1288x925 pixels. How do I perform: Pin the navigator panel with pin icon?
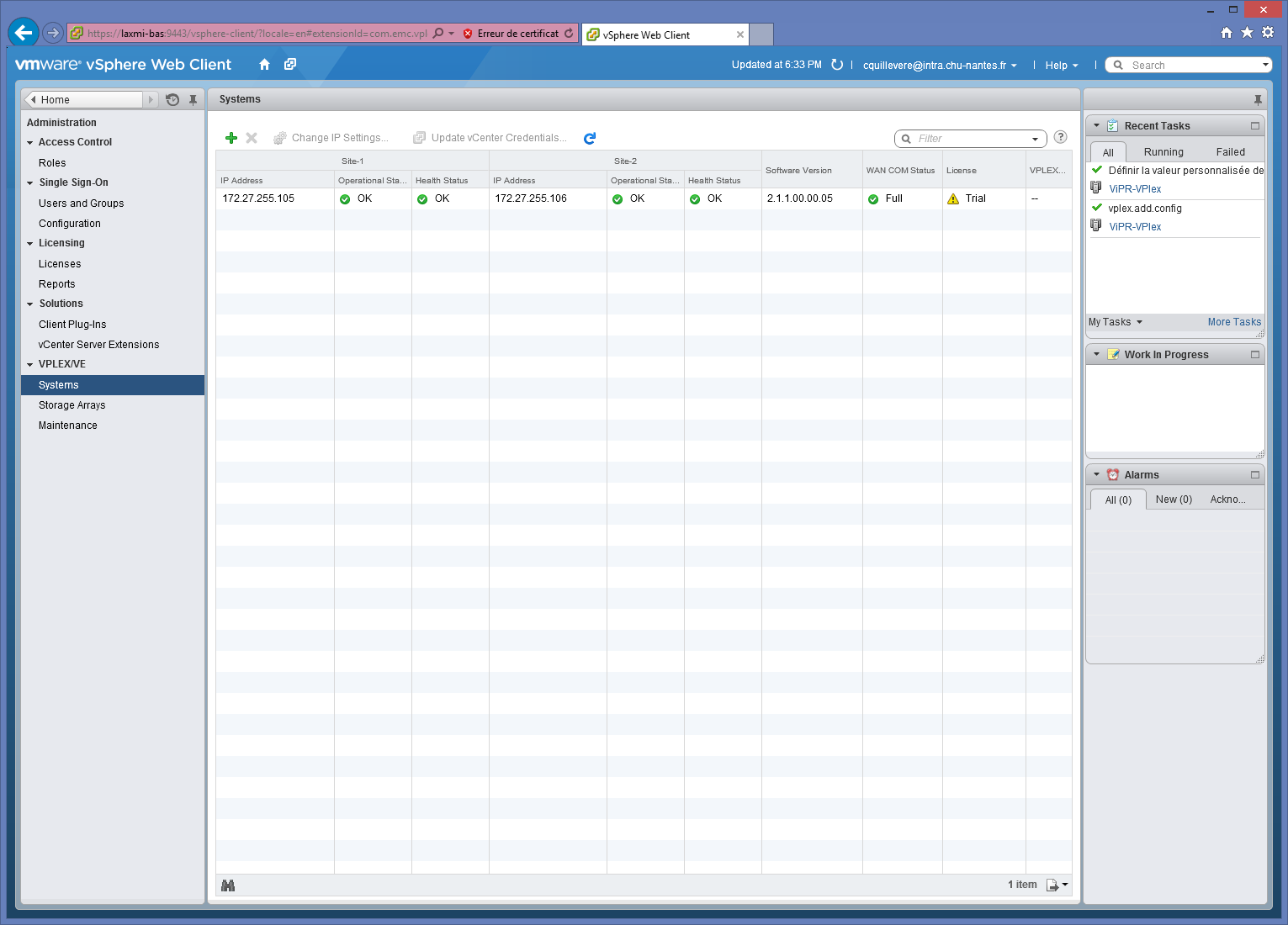193,100
